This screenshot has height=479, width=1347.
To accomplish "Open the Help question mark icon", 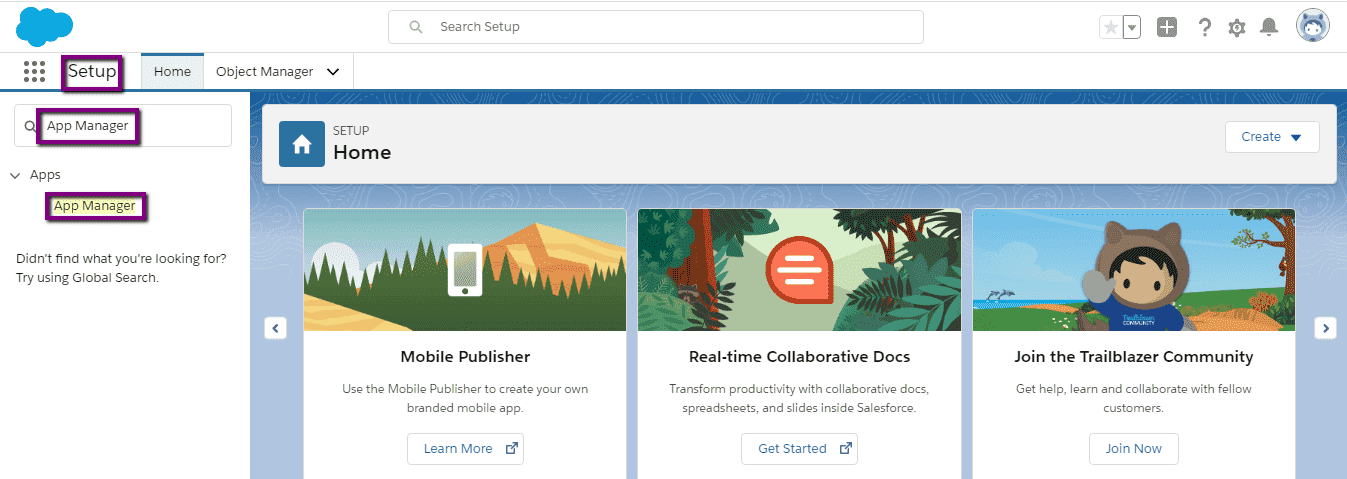I will pos(1205,27).
